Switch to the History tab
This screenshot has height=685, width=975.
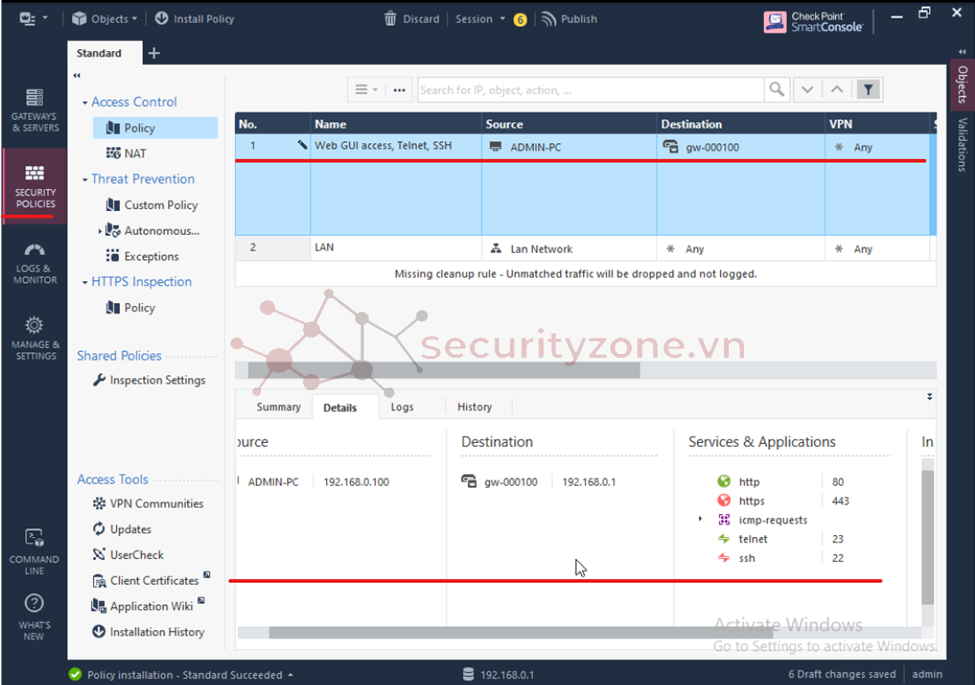[474, 407]
